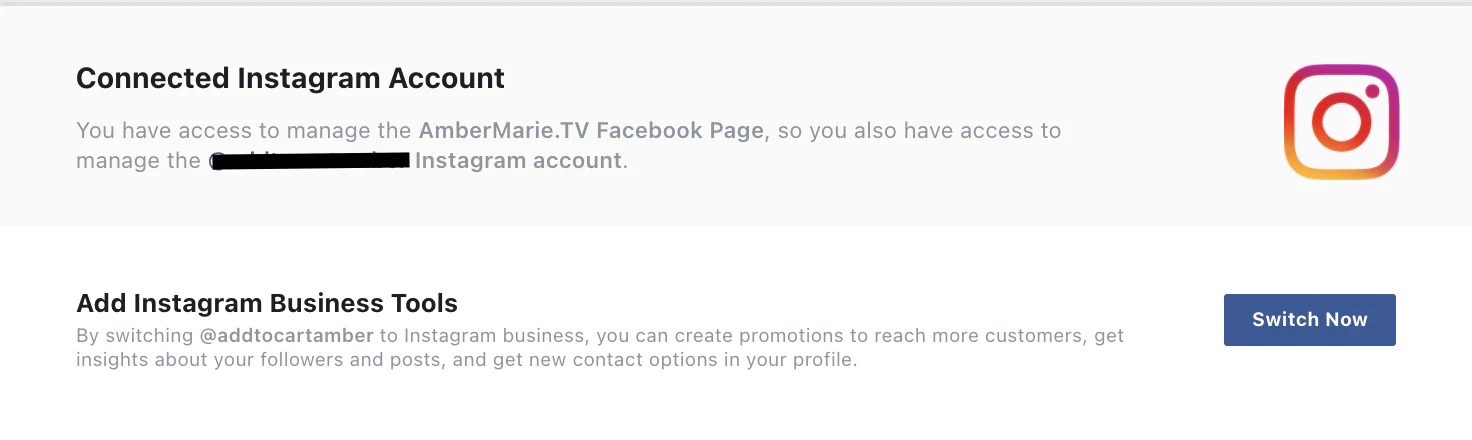Click the "You have access to manage" text
Screen dimensions: 1472x440
coord(244,131)
